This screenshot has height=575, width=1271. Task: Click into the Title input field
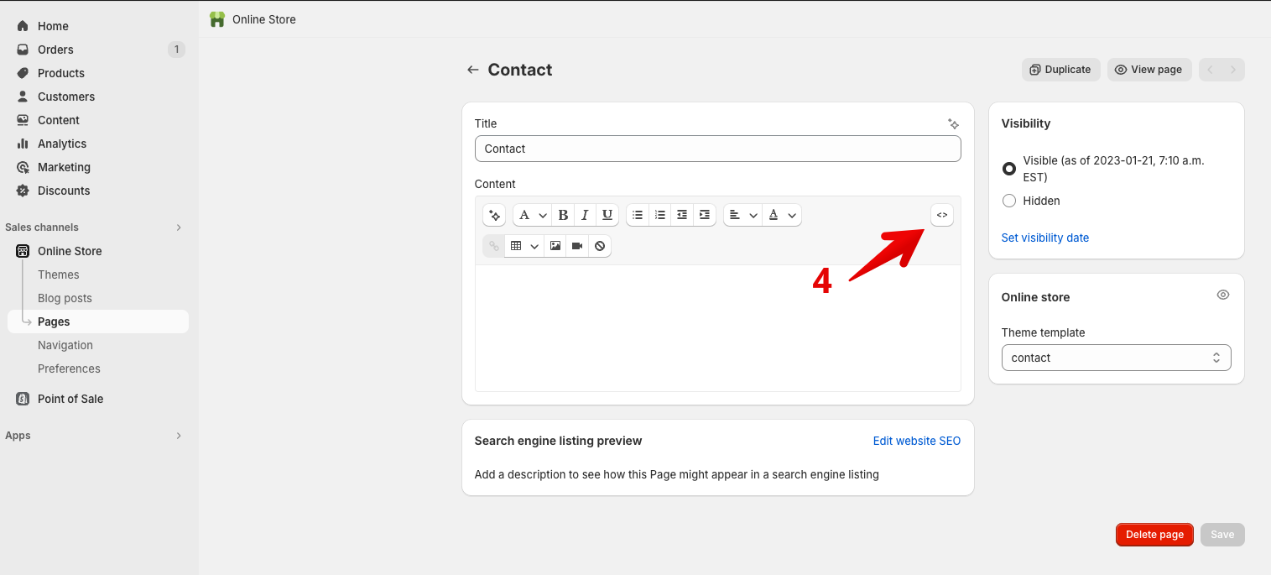[717, 149]
